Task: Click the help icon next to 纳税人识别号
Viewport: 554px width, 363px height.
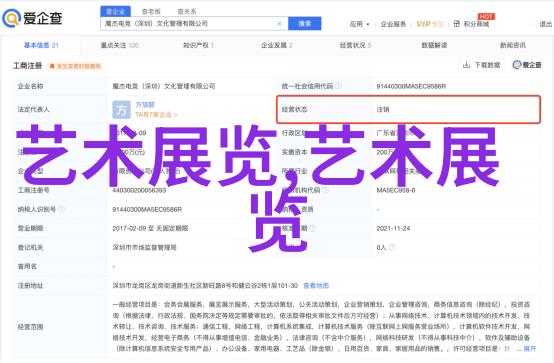Action: coord(61,209)
